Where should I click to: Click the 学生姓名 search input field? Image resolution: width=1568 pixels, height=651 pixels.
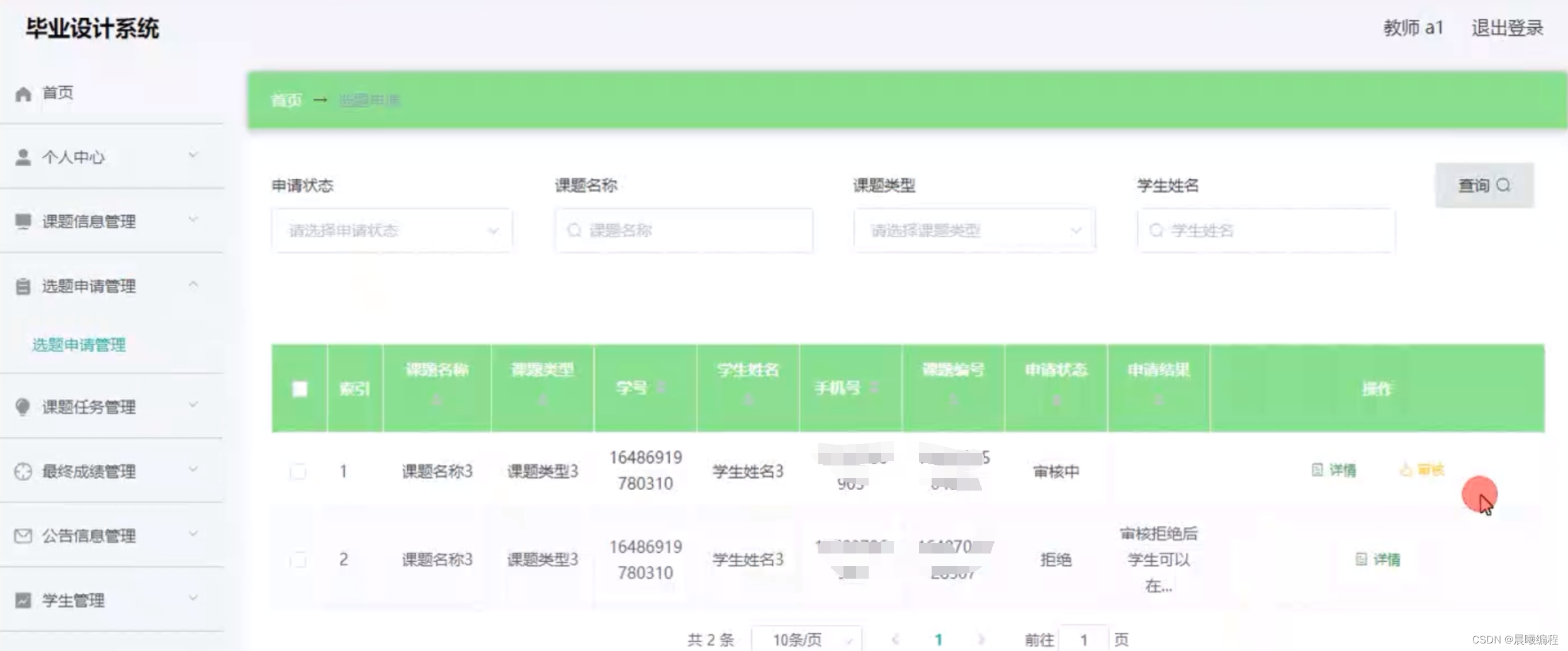(1266, 230)
